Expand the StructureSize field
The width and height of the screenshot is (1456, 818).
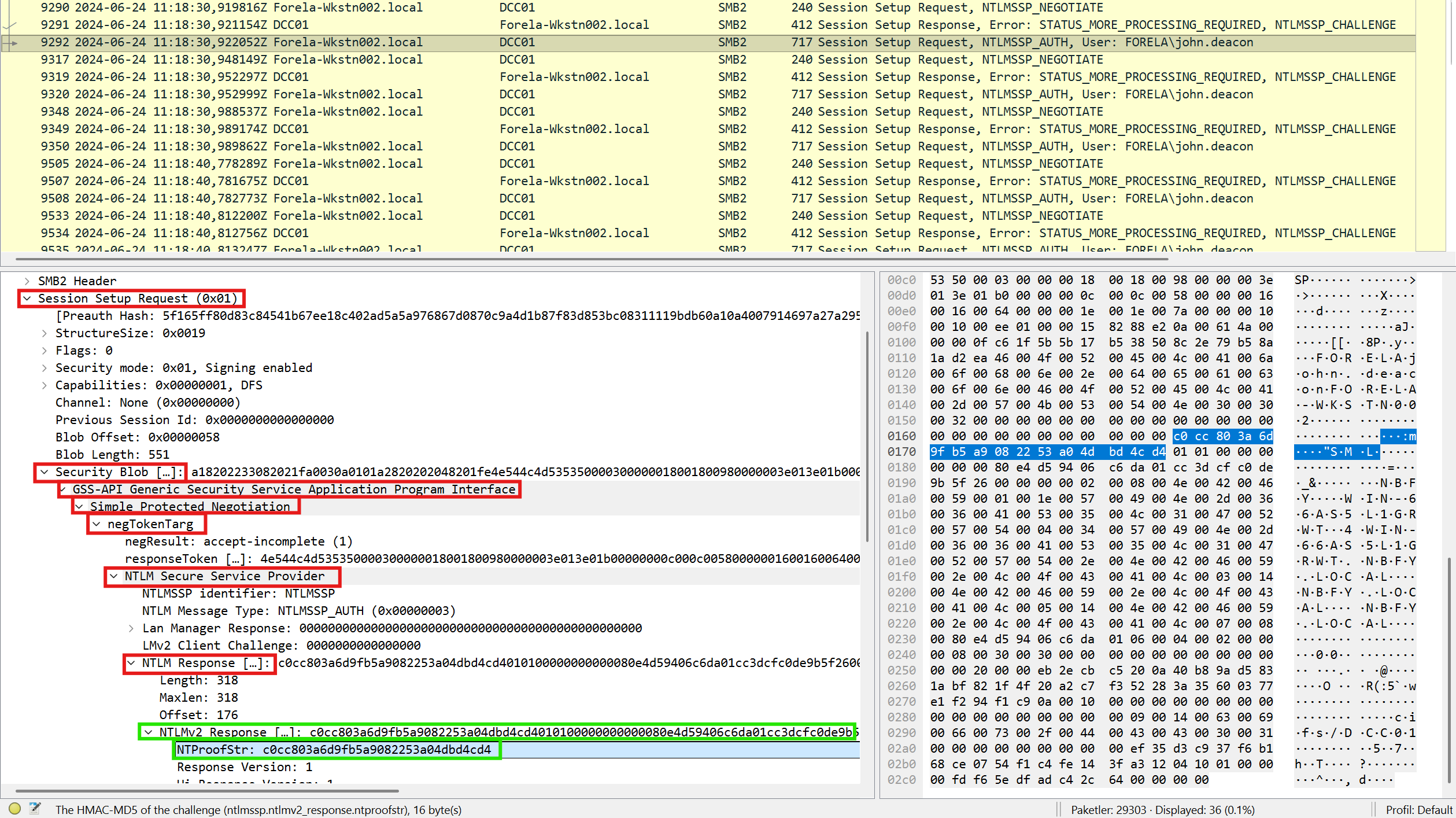point(45,333)
